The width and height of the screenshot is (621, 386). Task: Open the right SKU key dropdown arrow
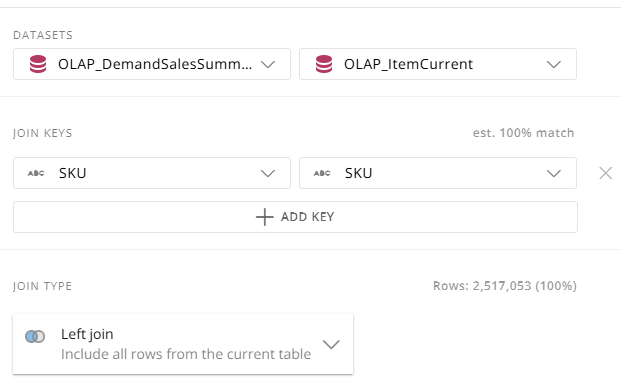[x=554, y=173]
